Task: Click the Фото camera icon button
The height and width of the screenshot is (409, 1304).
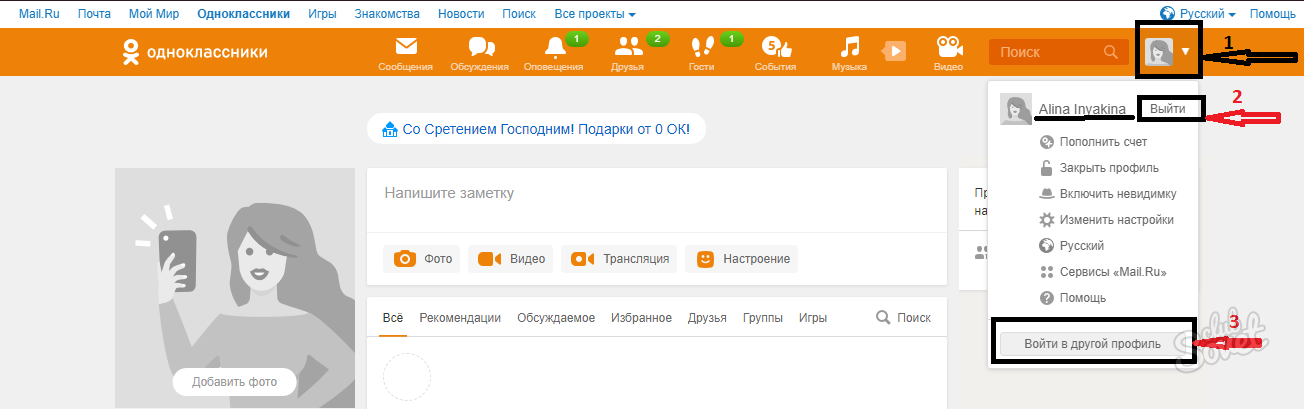Action: [x=404, y=259]
